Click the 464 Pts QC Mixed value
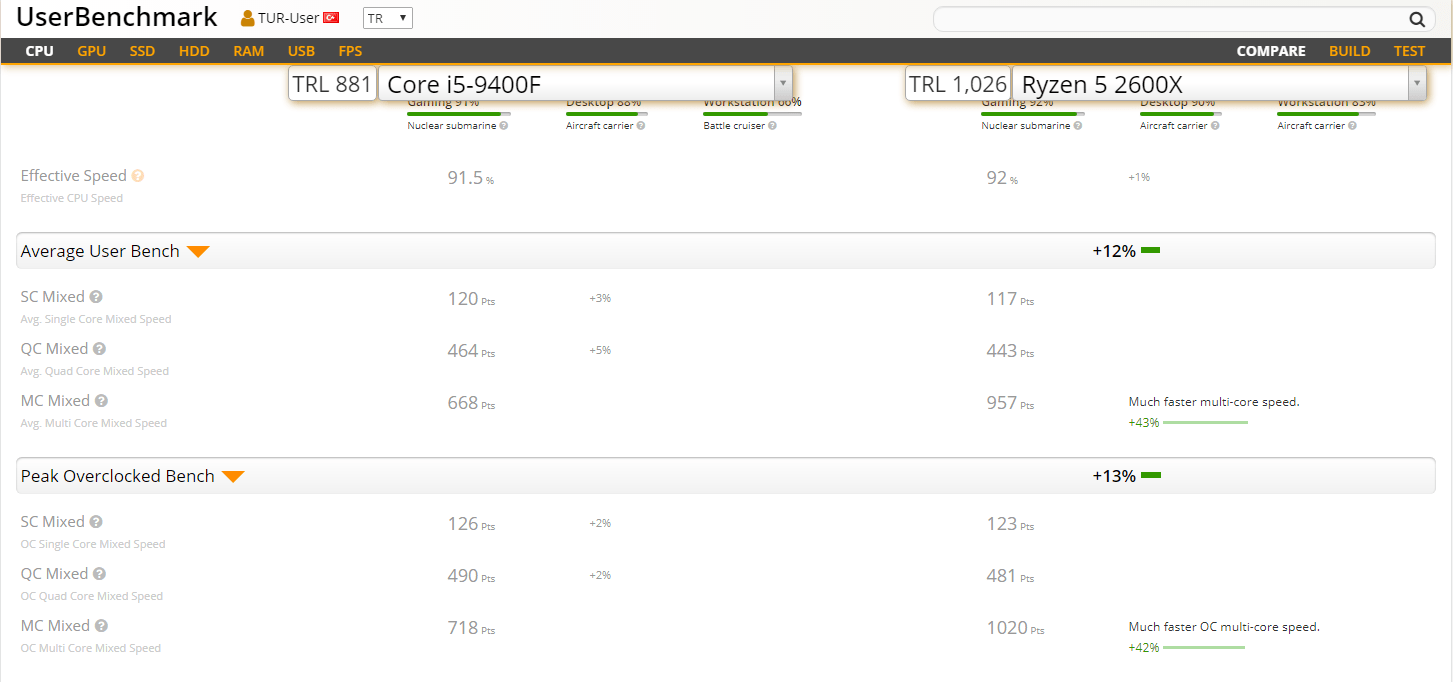Image resolution: width=1453 pixels, height=682 pixels. [471, 352]
